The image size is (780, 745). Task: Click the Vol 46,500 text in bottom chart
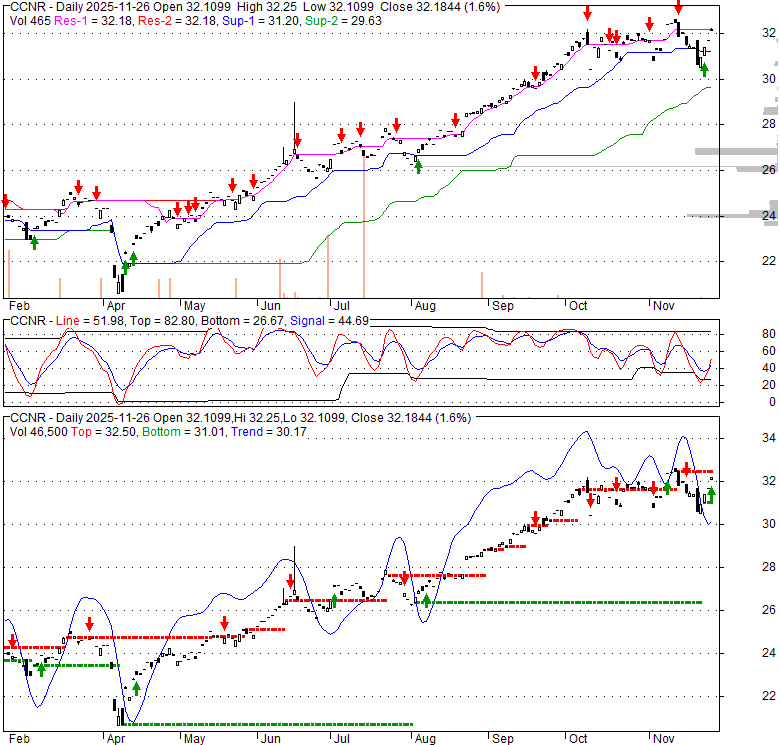pyautogui.click(x=39, y=431)
